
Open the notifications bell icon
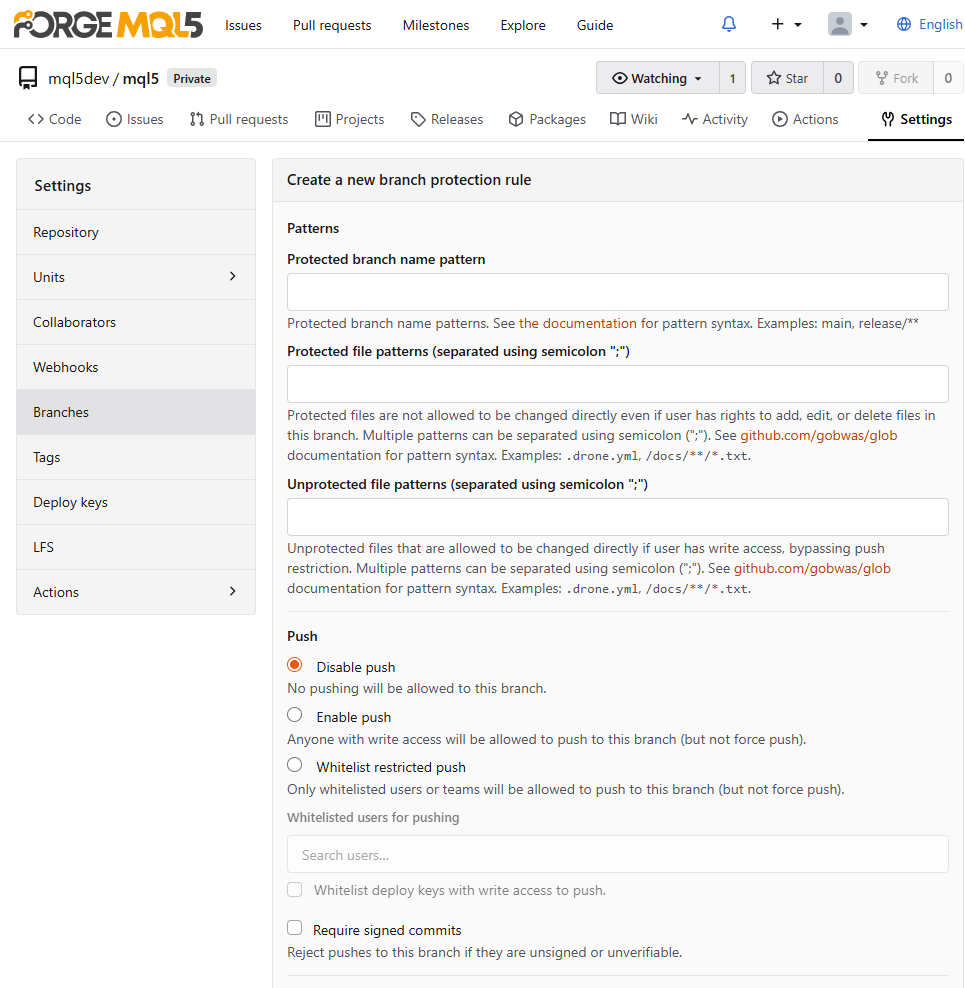[729, 25]
